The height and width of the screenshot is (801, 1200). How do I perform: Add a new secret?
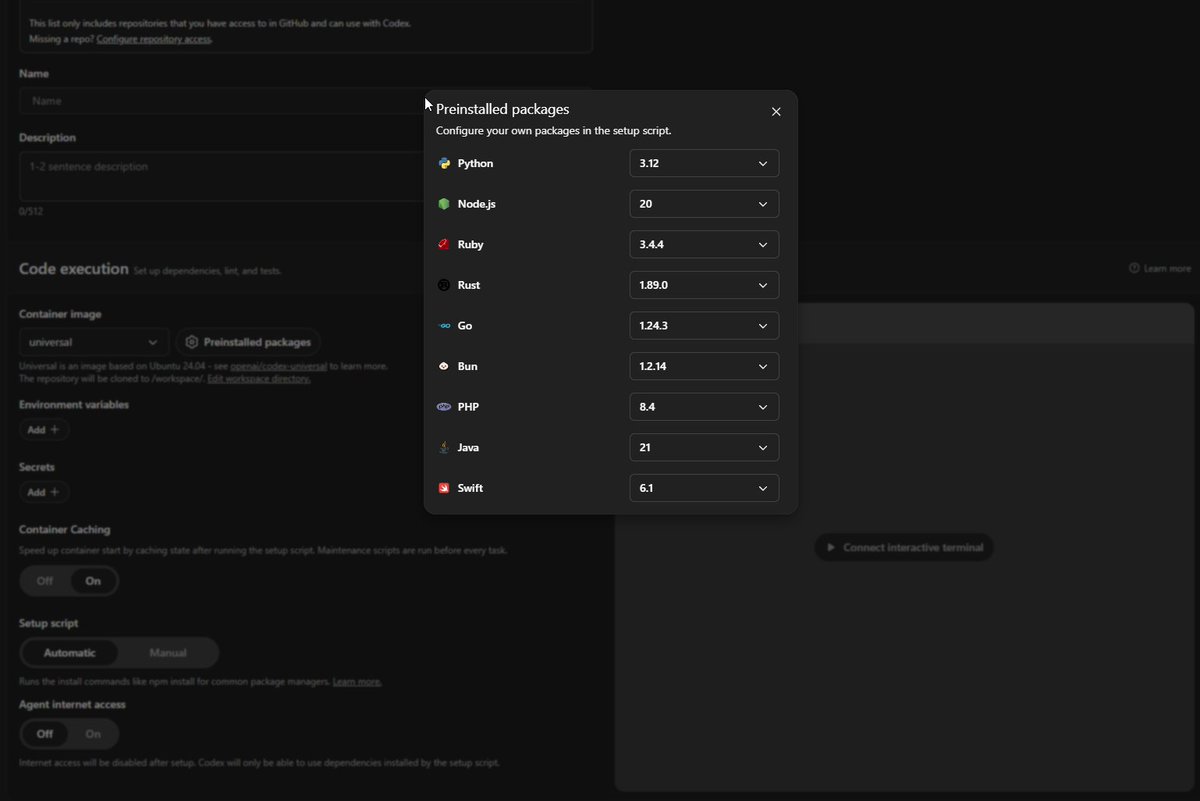coord(43,492)
